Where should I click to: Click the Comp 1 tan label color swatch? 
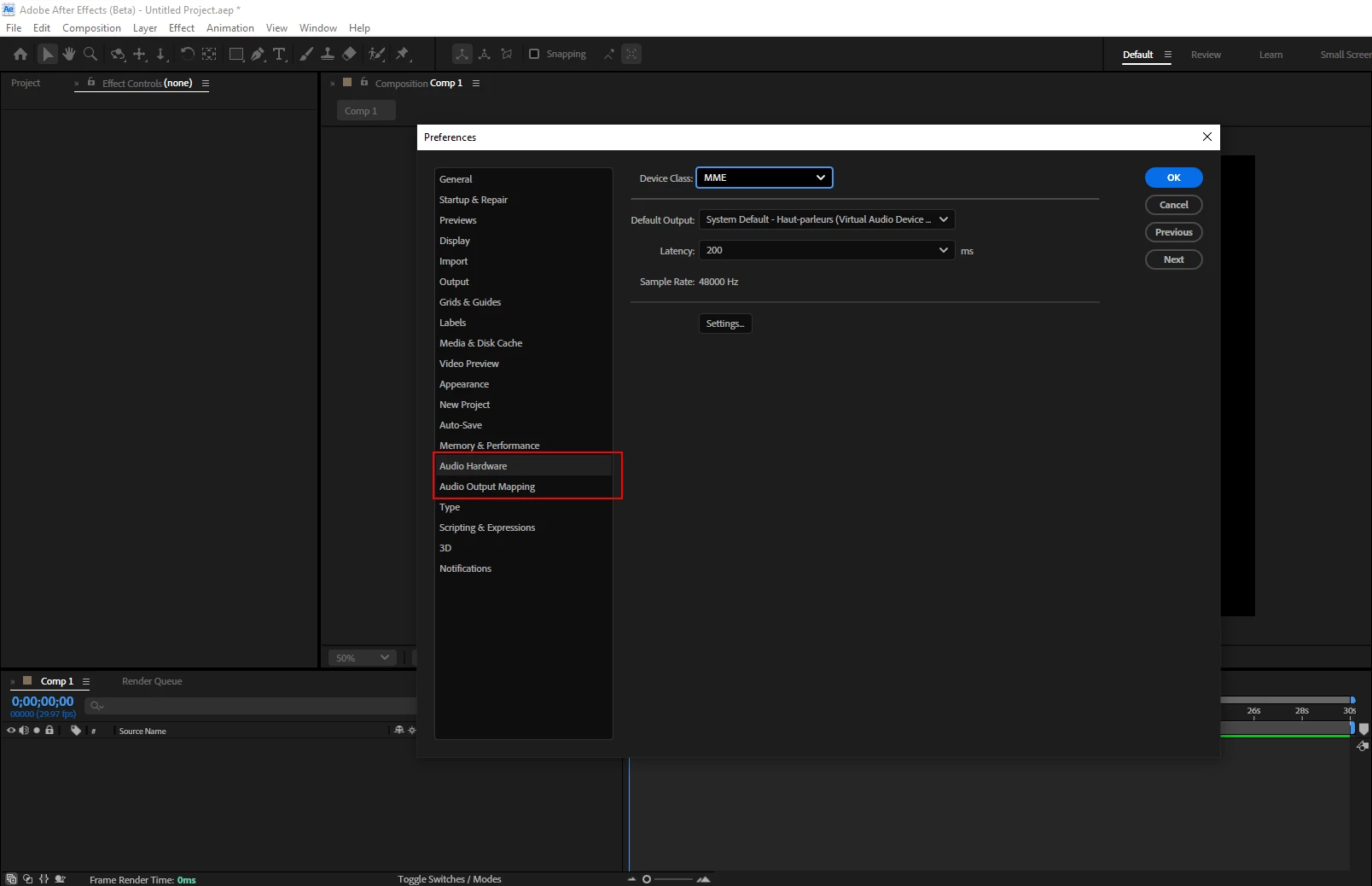click(27, 681)
